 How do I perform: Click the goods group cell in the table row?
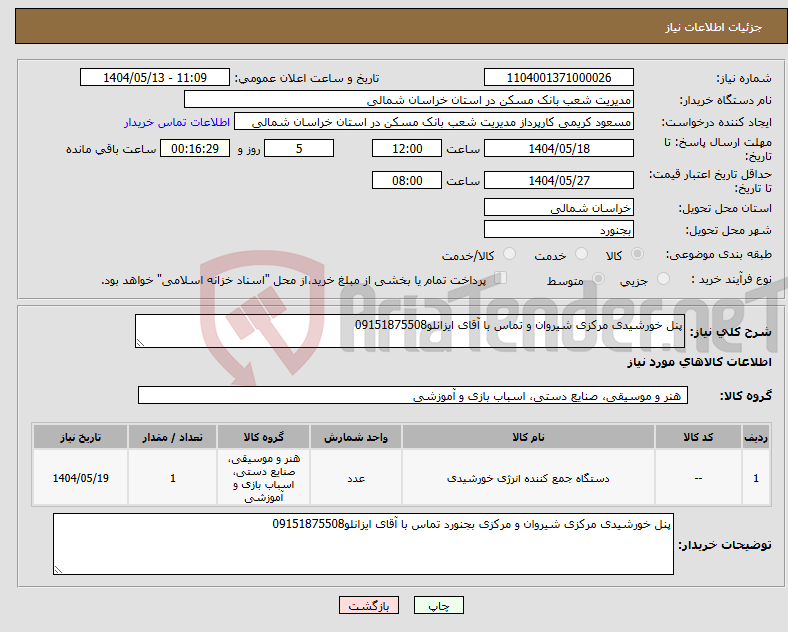click(264, 478)
